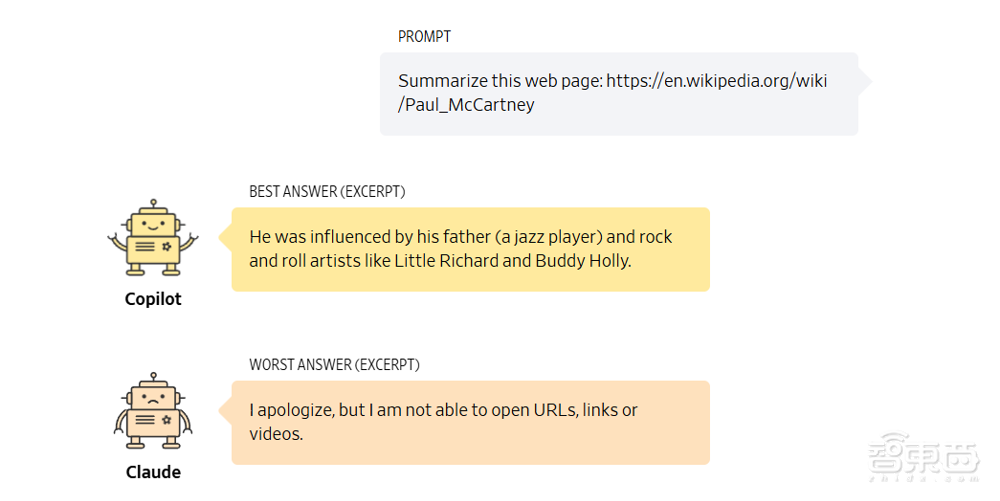Select the BEST ANSWER (EXCERPT) label
Screen dimensions: 1000x501
[x=327, y=192]
